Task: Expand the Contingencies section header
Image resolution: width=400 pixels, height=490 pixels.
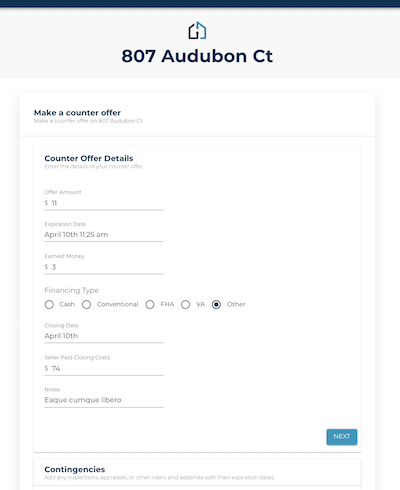Action: pyautogui.click(x=197, y=473)
